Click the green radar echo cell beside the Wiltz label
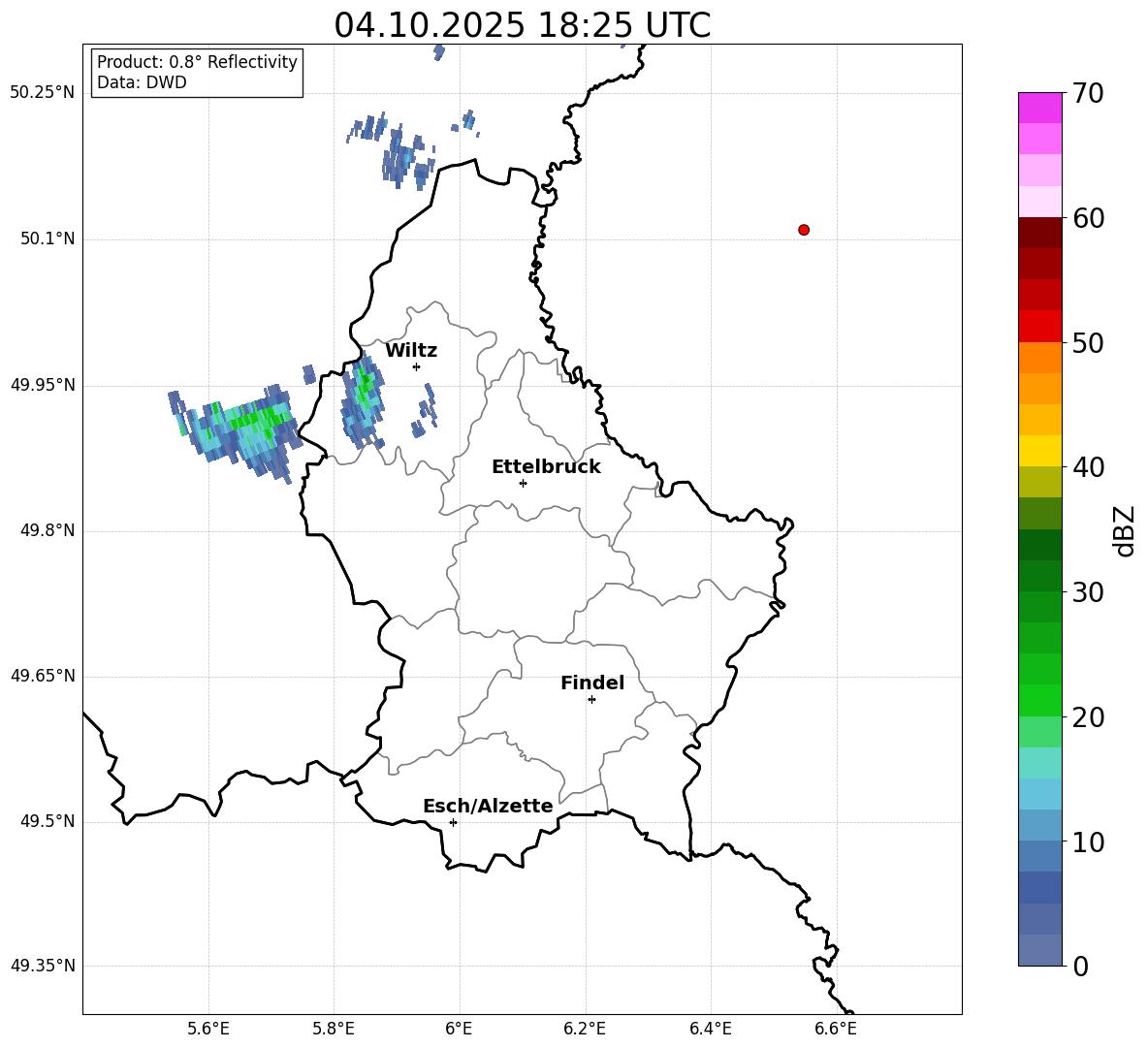Viewport: 1148px width, 1048px height. point(364,401)
